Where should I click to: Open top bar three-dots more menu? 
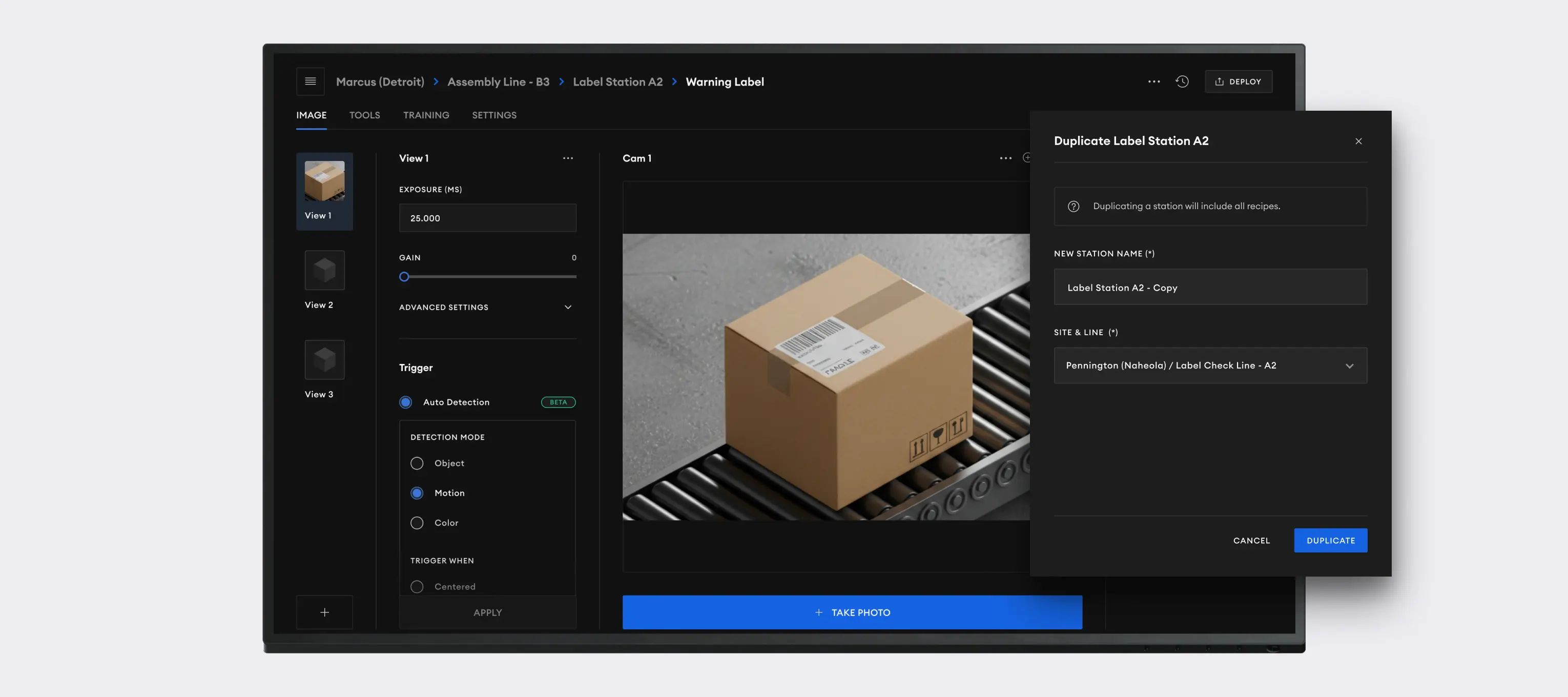pyautogui.click(x=1153, y=81)
